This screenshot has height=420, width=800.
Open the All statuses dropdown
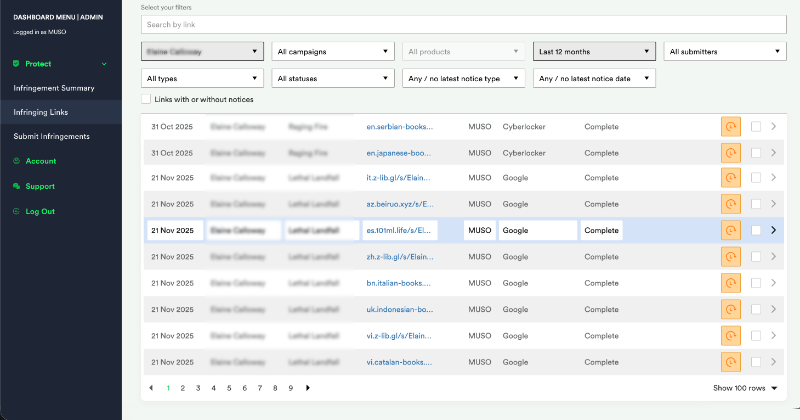coord(333,78)
